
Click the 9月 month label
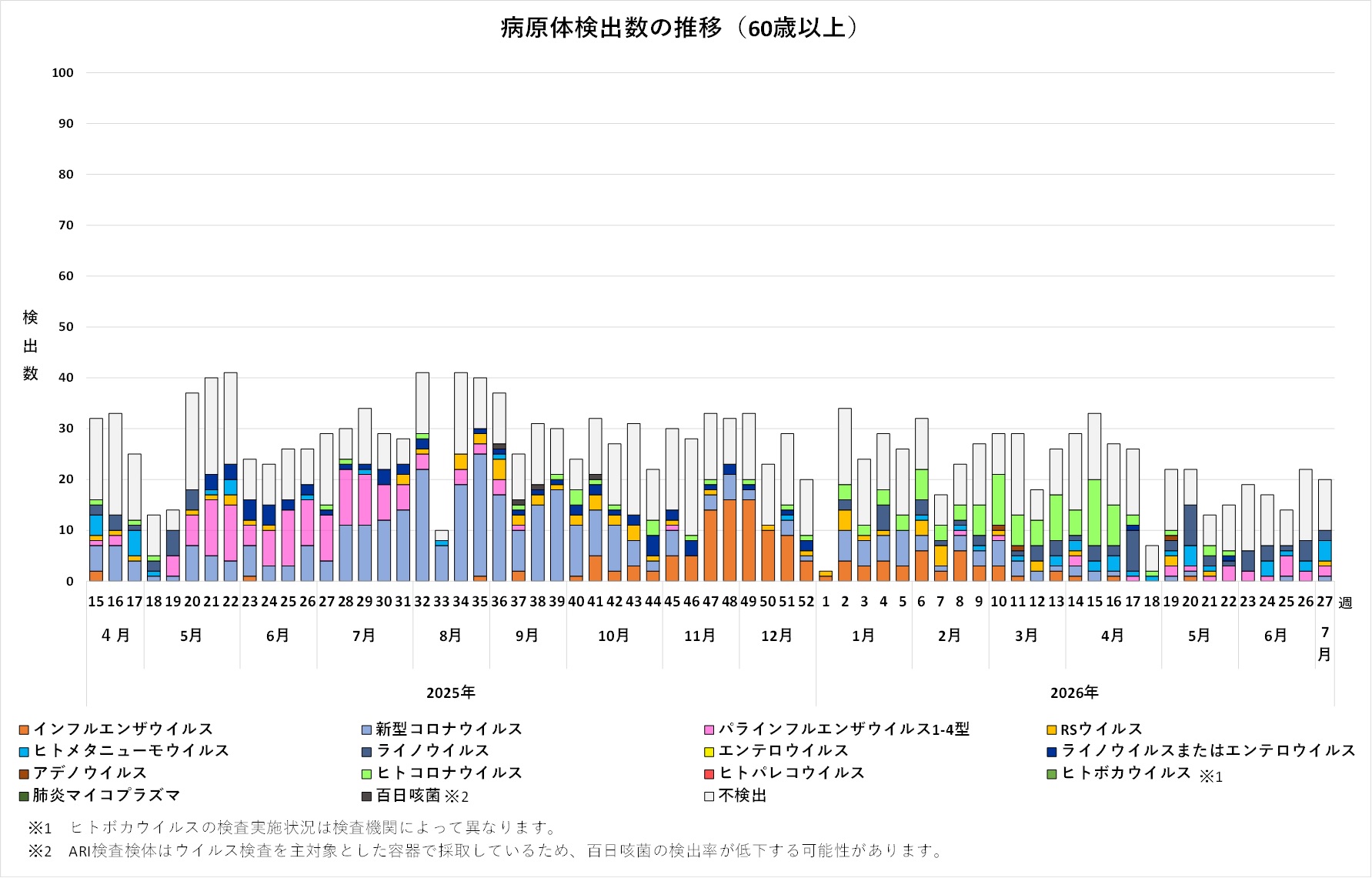click(x=527, y=636)
